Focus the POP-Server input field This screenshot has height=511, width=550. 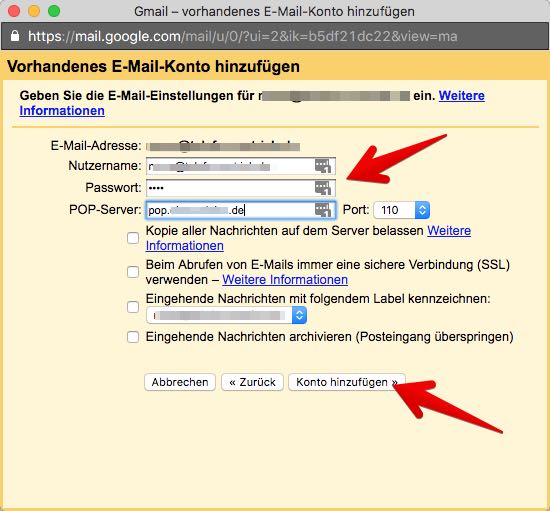(241, 210)
